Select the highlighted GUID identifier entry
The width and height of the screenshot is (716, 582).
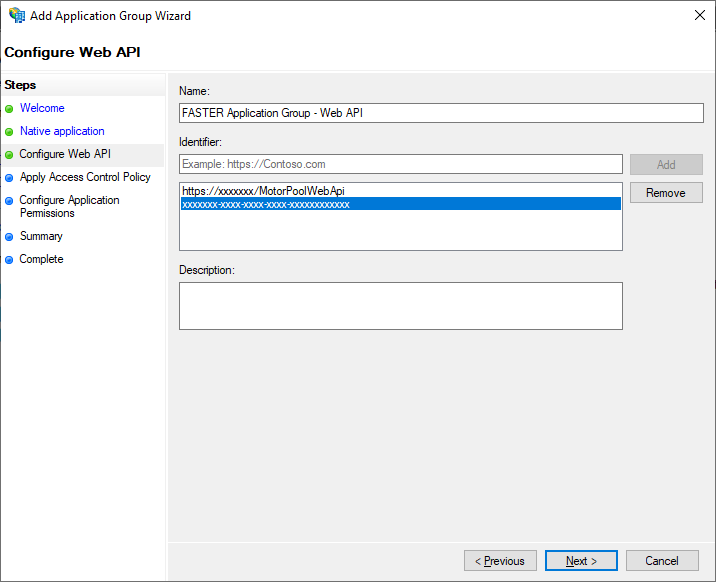tap(400, 204)
